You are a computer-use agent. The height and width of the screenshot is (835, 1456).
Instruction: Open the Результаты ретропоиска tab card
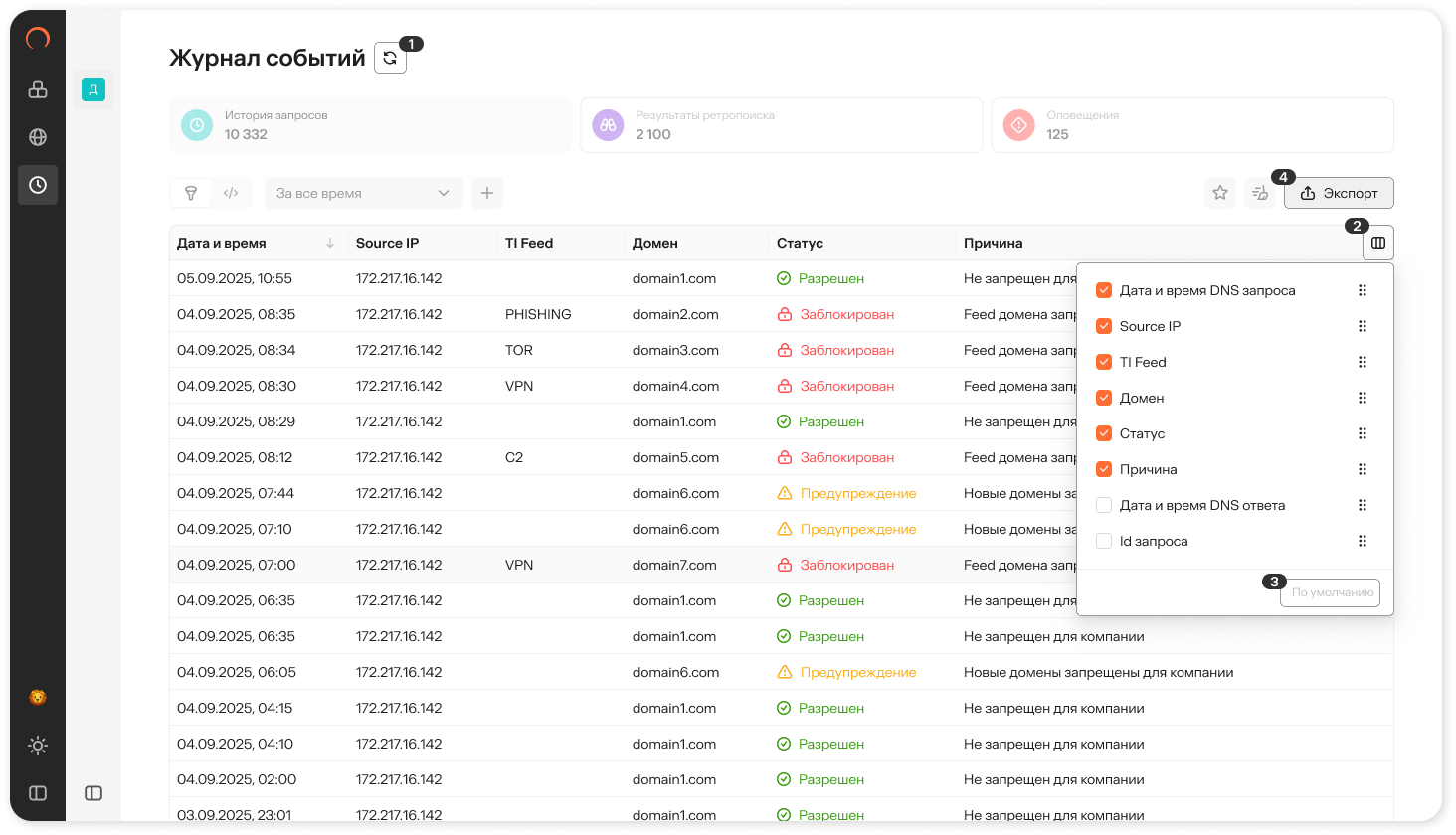(x=781, y=125)
